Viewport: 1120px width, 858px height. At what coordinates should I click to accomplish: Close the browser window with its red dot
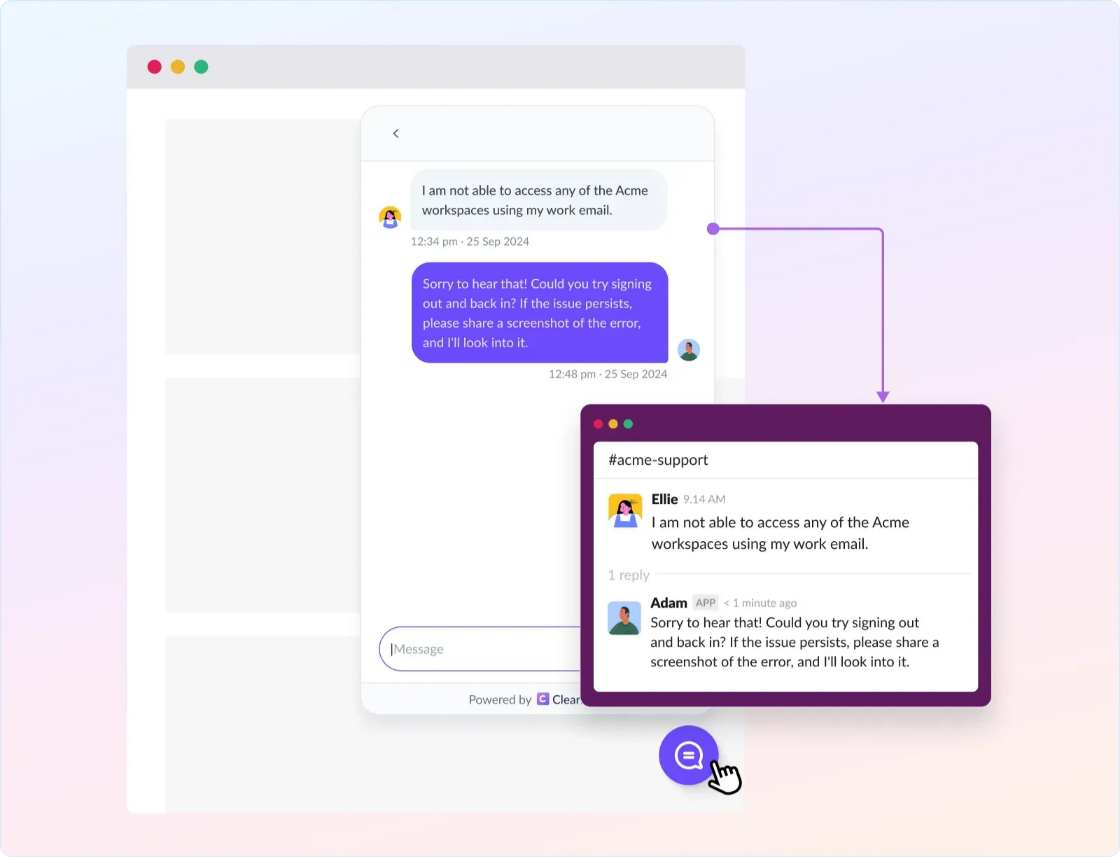154,66
